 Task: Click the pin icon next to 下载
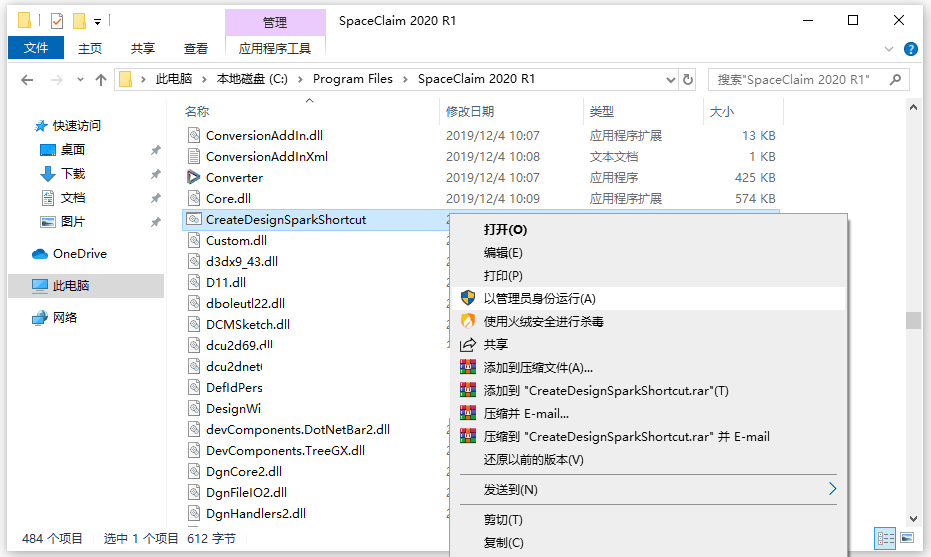tap(156, 174)
